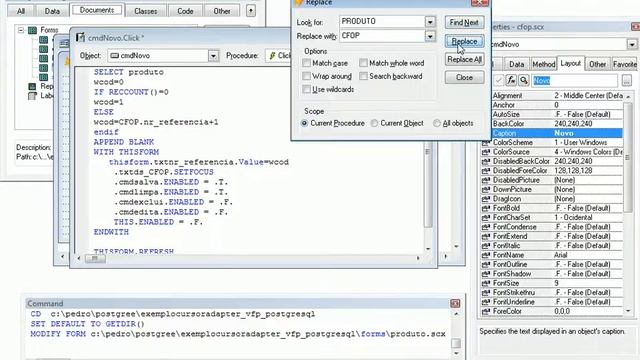Screen dimensions: 640x360
Task: Collapse Project Manager with the up-arrow button
Action: pos(251,11)
